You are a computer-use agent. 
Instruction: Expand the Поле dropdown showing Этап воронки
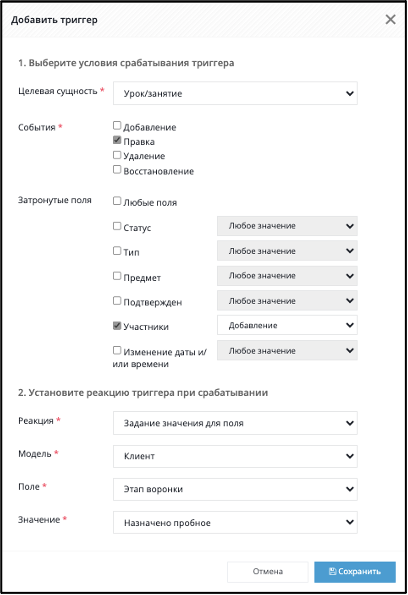[x=235, y=489]
